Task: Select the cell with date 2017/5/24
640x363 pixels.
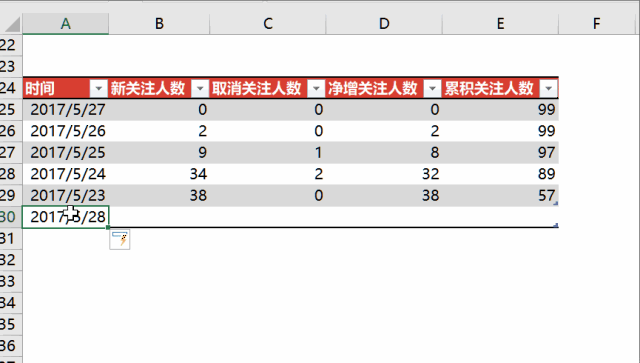Action: point(66,174)
